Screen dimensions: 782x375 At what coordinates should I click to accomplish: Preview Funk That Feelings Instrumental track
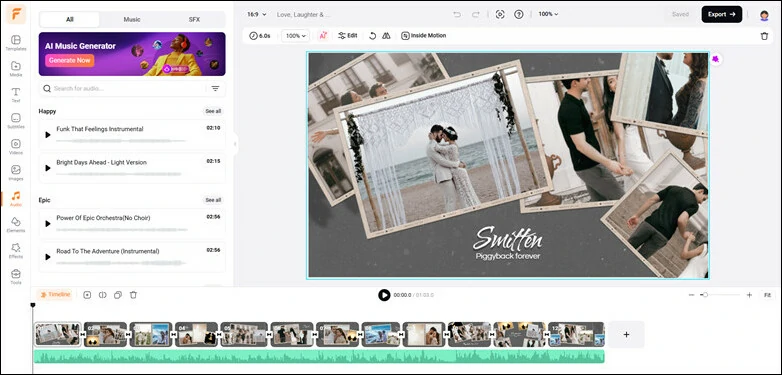[x=48, y=135]
